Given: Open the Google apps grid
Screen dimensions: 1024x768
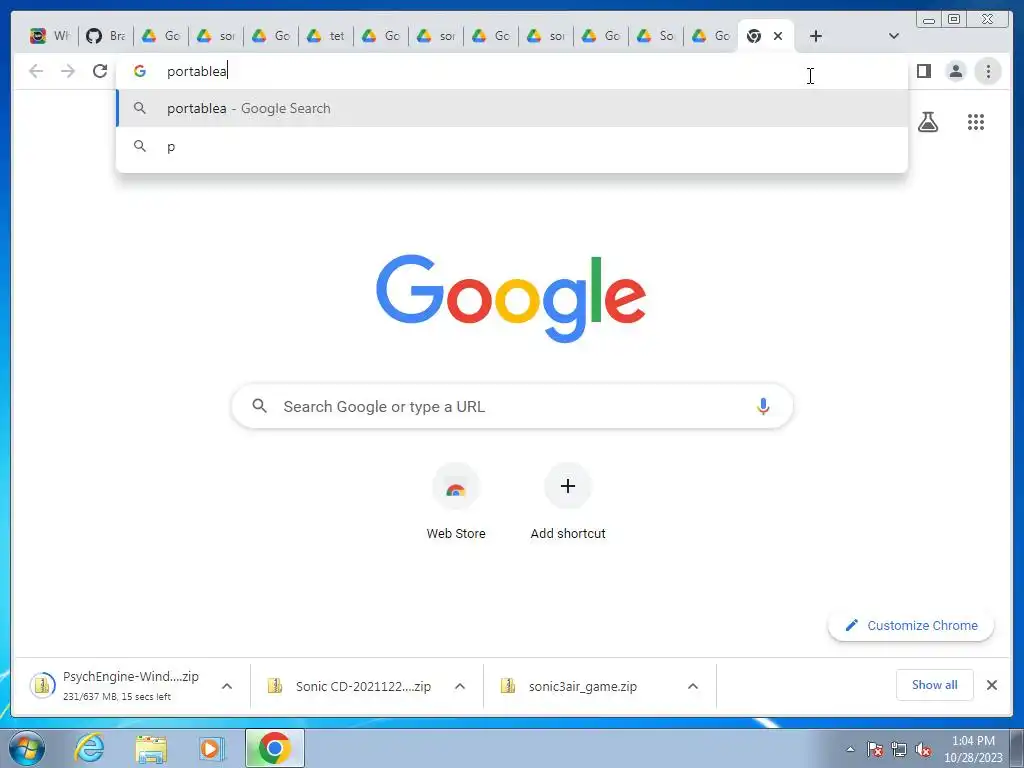Looking at the screenshot, I should tap(976, 122).
